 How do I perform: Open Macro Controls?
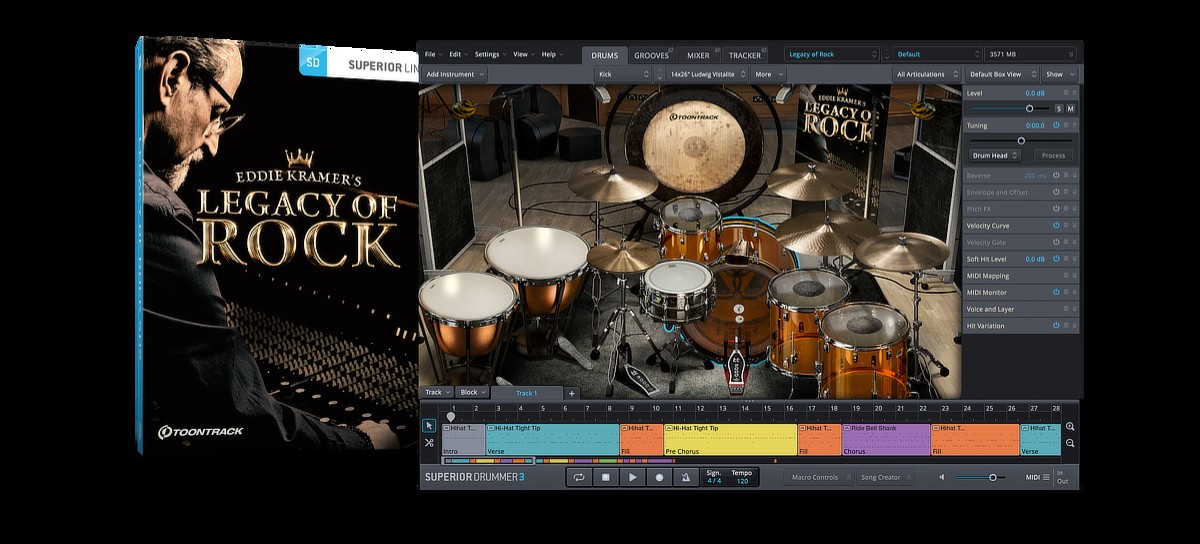[817, 477]
